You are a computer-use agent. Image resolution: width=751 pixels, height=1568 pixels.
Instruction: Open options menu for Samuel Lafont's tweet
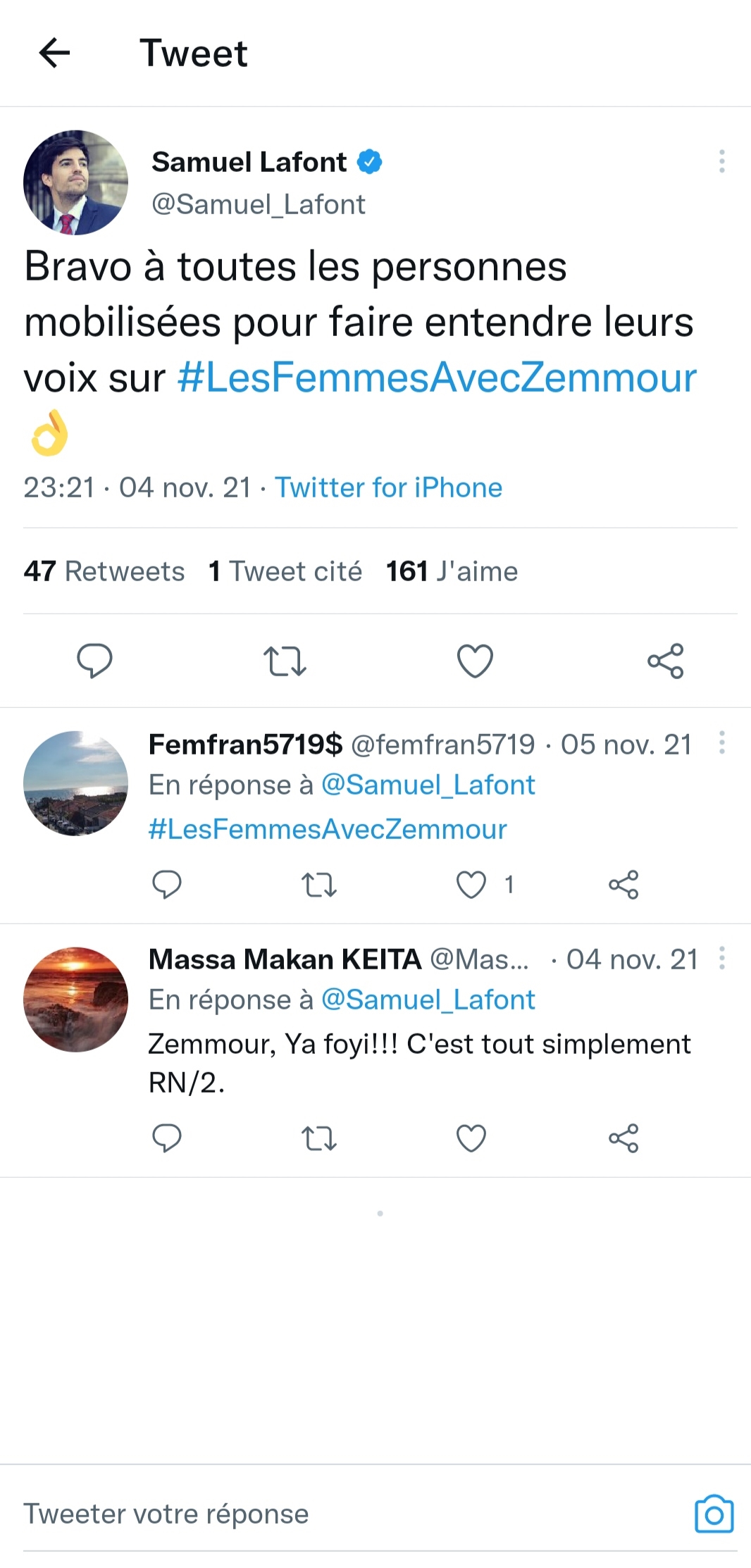click(721, 161)
